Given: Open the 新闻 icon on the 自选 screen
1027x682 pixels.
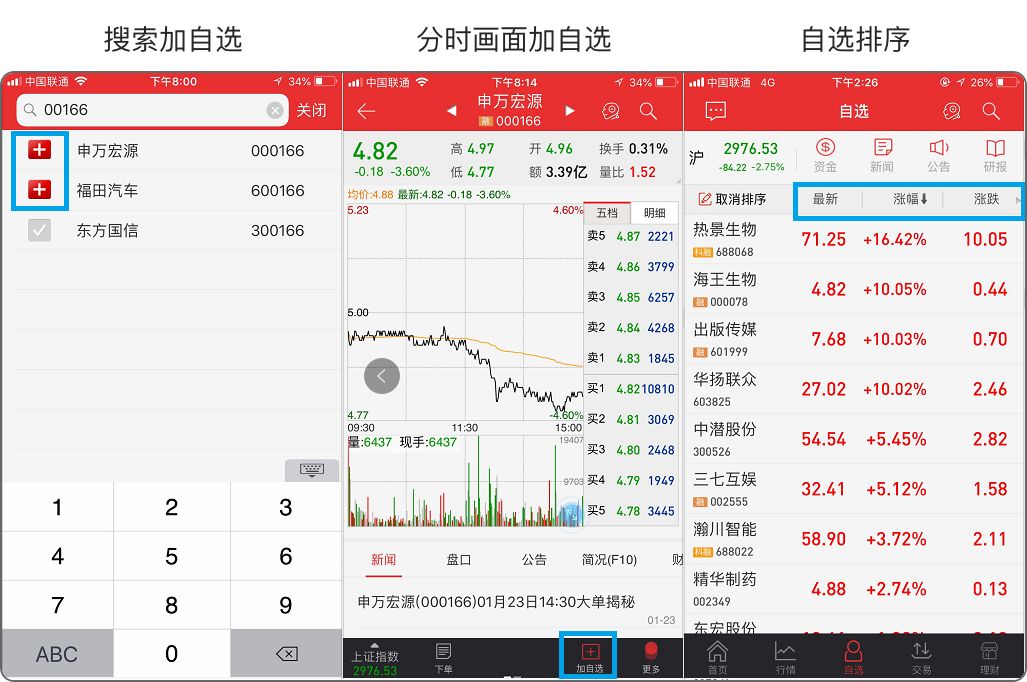Looking at the screenshot, I should pyautogui.click(x=882, y=155).
